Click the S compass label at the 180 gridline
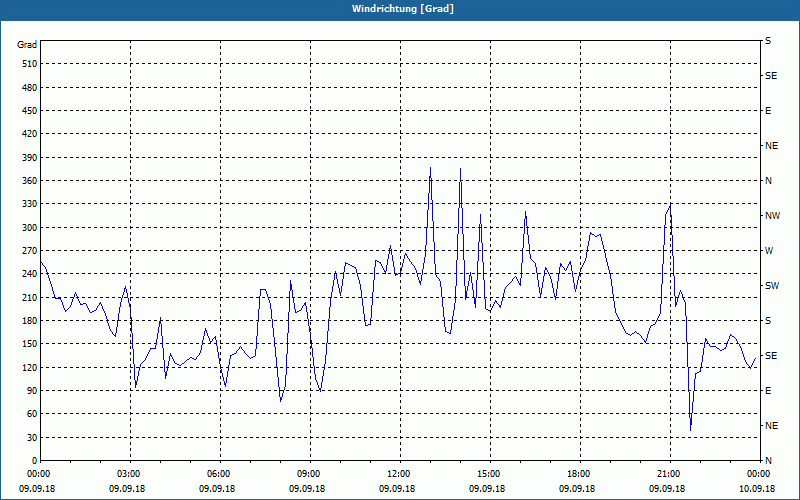800x500 pixels. point(768,321)
